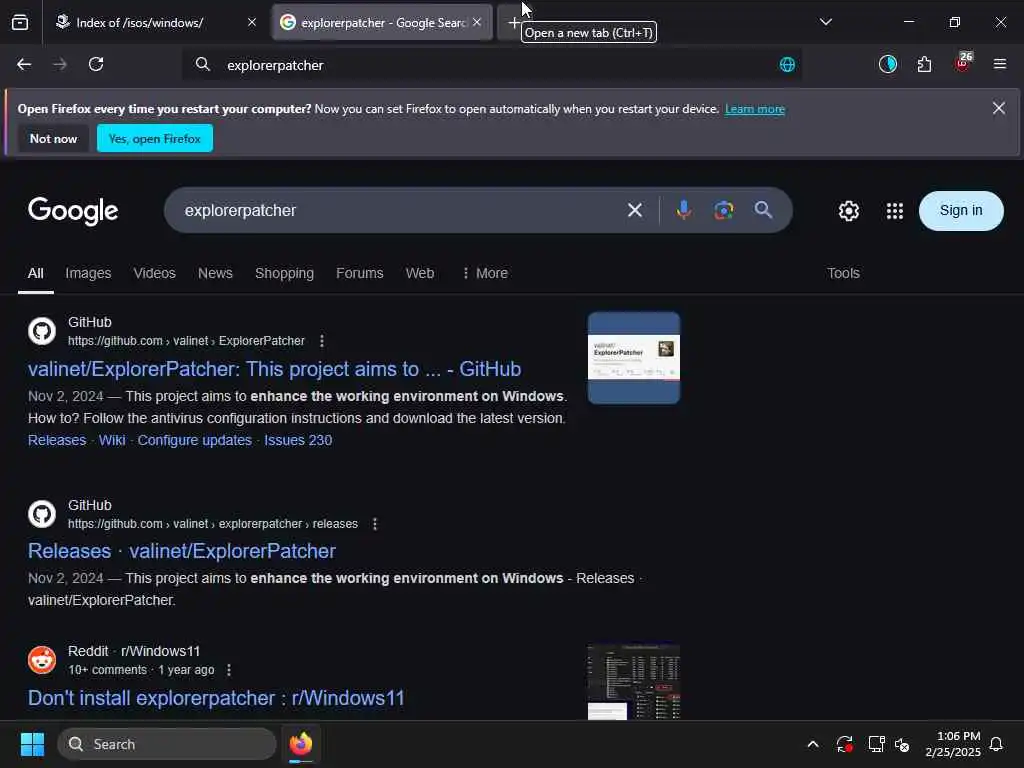Viewport: 1024px width, 768px height.
Task: Search by image with camera icon
Action: (724, 210)
